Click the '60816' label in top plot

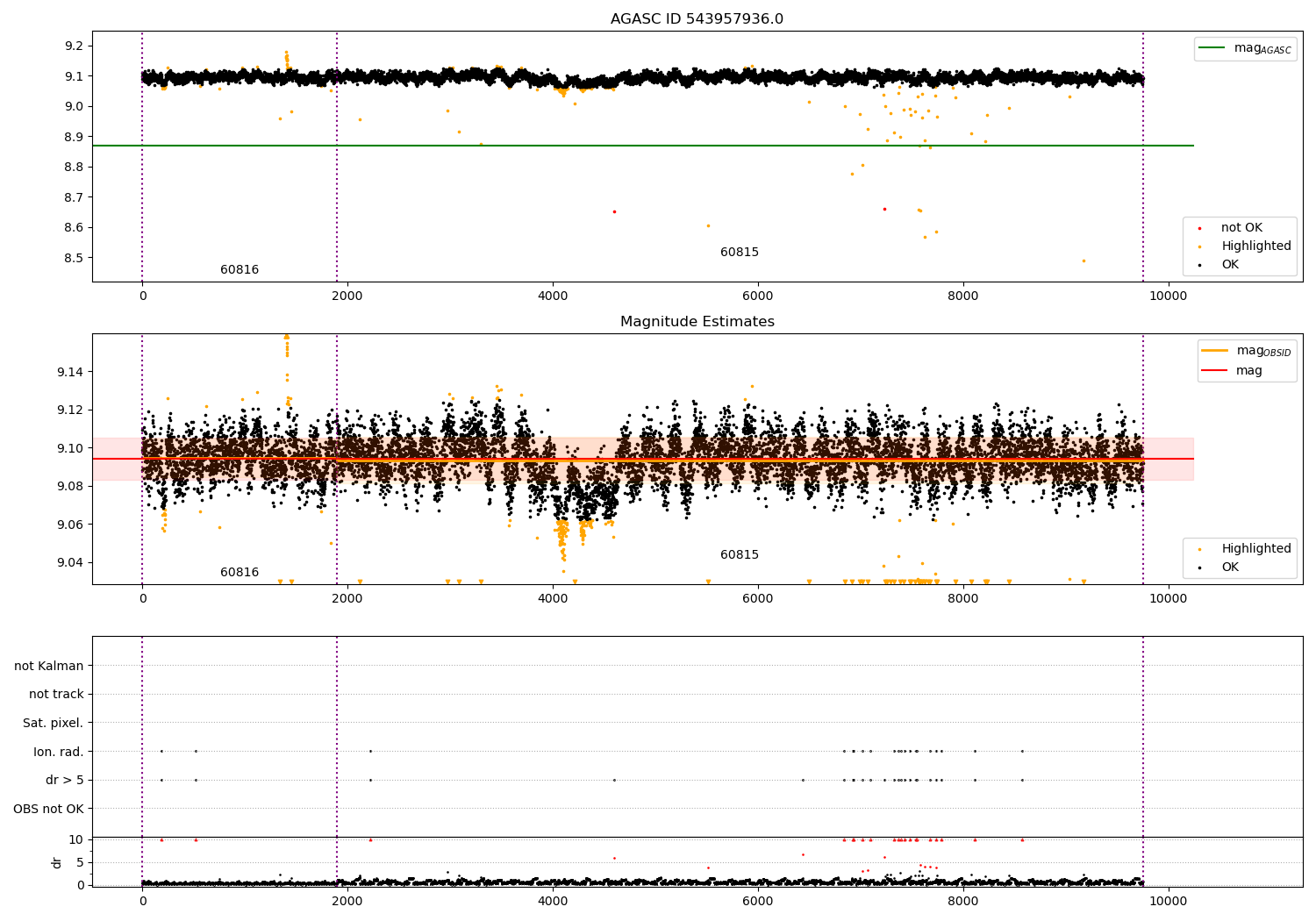(x=240, y=270)
